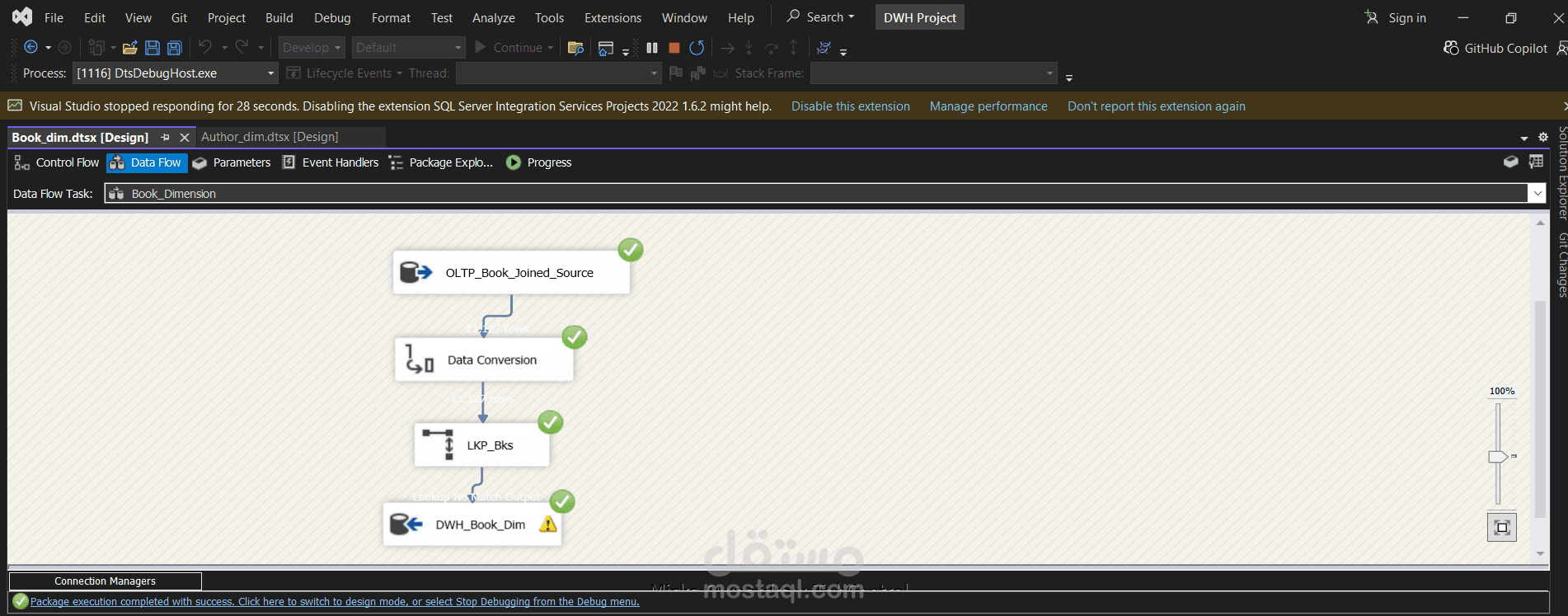This screenshot has height=616, width=1568.
Task: Click the warning icon on DWH_Book_Dim
Action: coord(547,524)
